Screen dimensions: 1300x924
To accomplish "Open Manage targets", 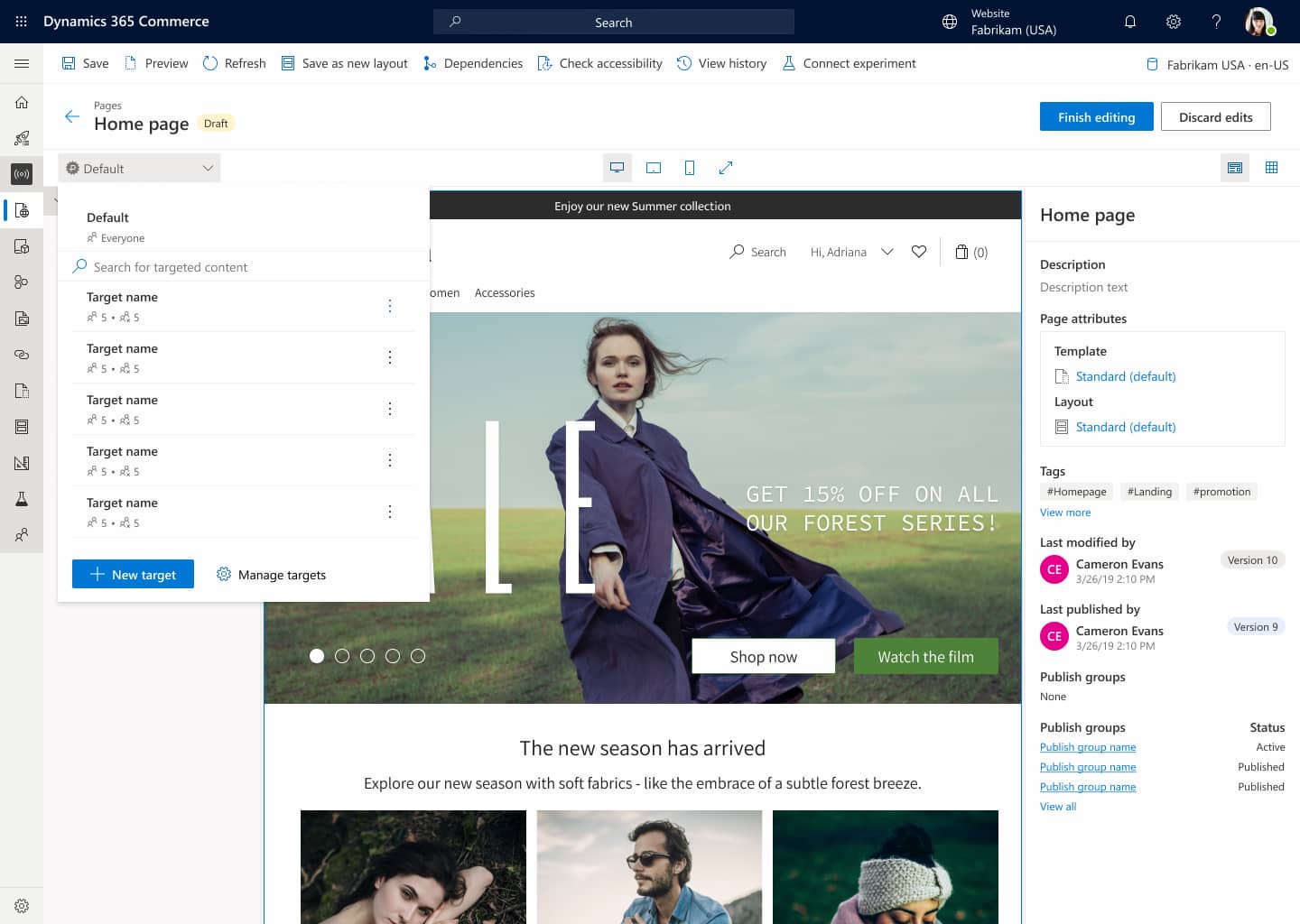I will tap(271, 574).
